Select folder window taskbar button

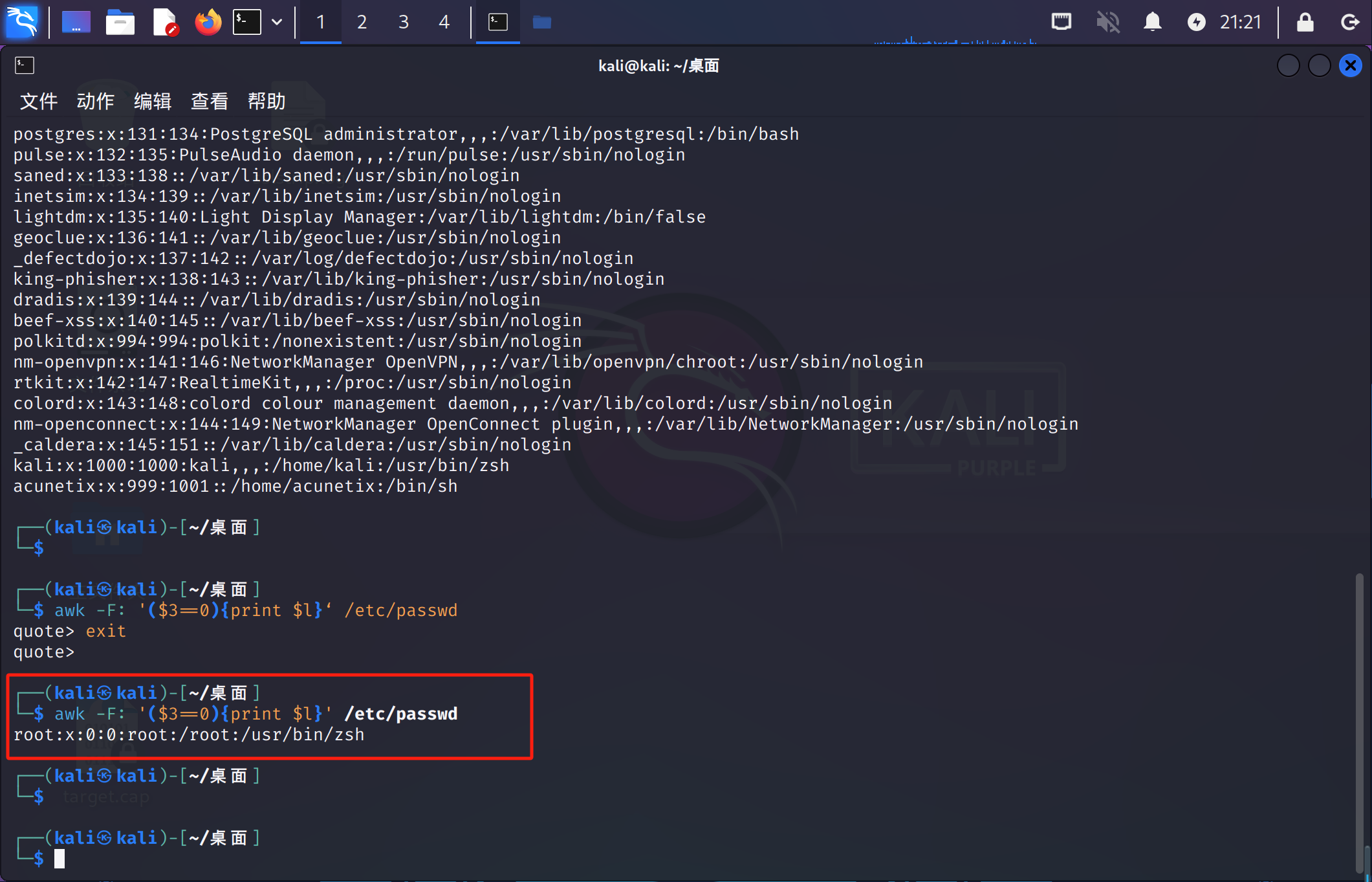point(541,22)
